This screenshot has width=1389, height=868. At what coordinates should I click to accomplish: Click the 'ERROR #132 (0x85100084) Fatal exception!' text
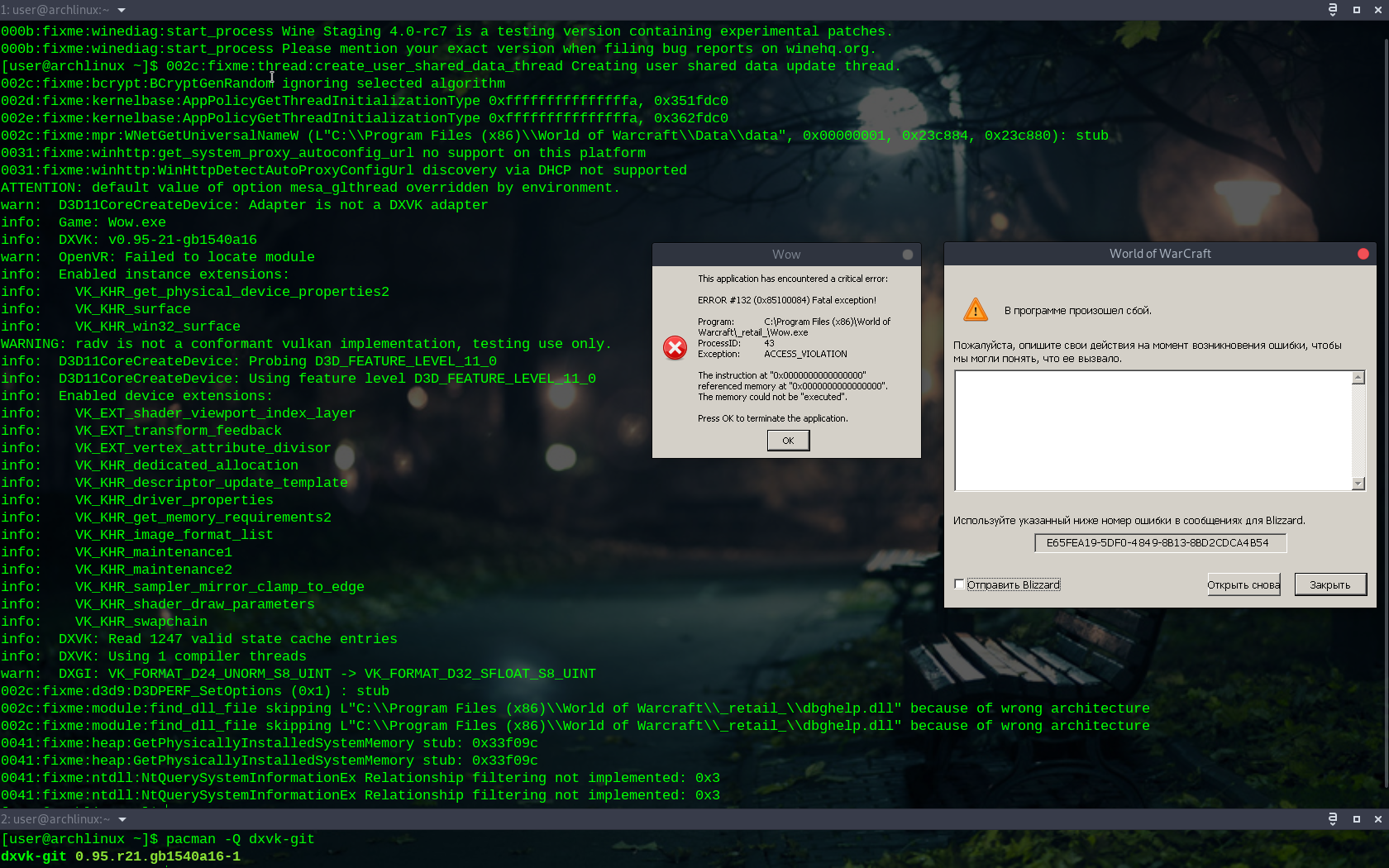(x=787, y=300)
